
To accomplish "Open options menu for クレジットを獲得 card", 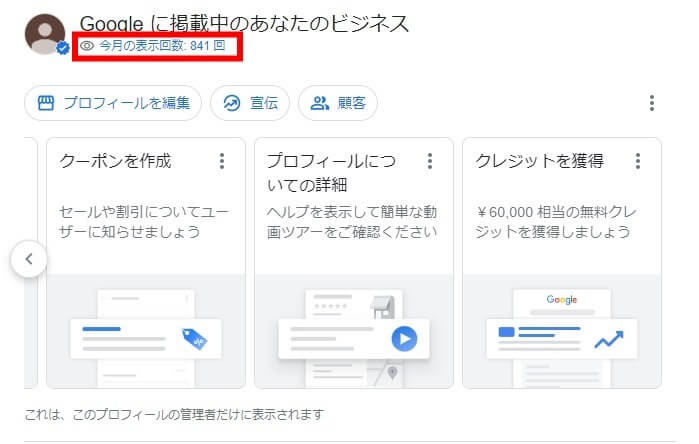I will point(638,161).
